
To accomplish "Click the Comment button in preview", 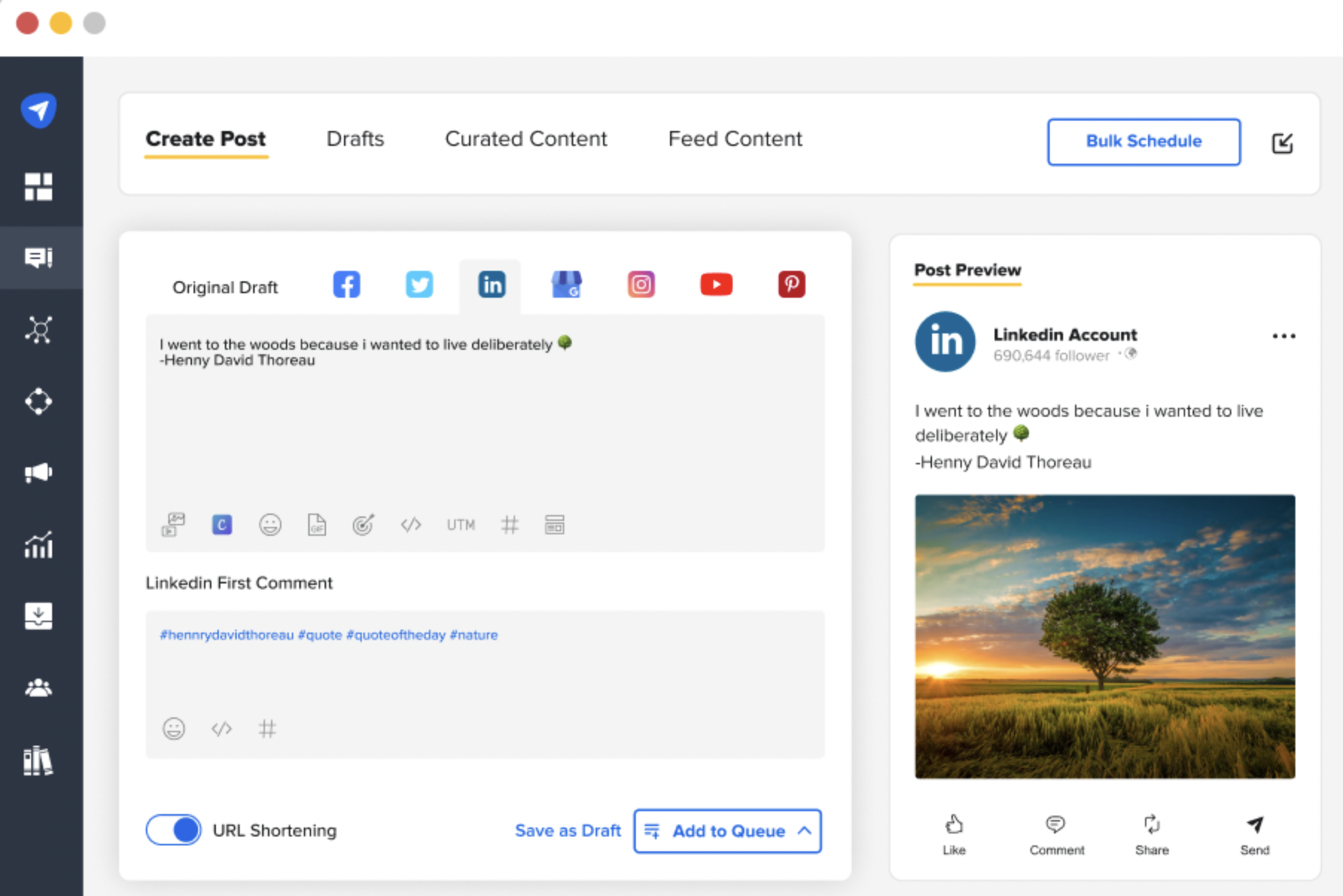I will pyautogui.click(x=1056, y=834).
